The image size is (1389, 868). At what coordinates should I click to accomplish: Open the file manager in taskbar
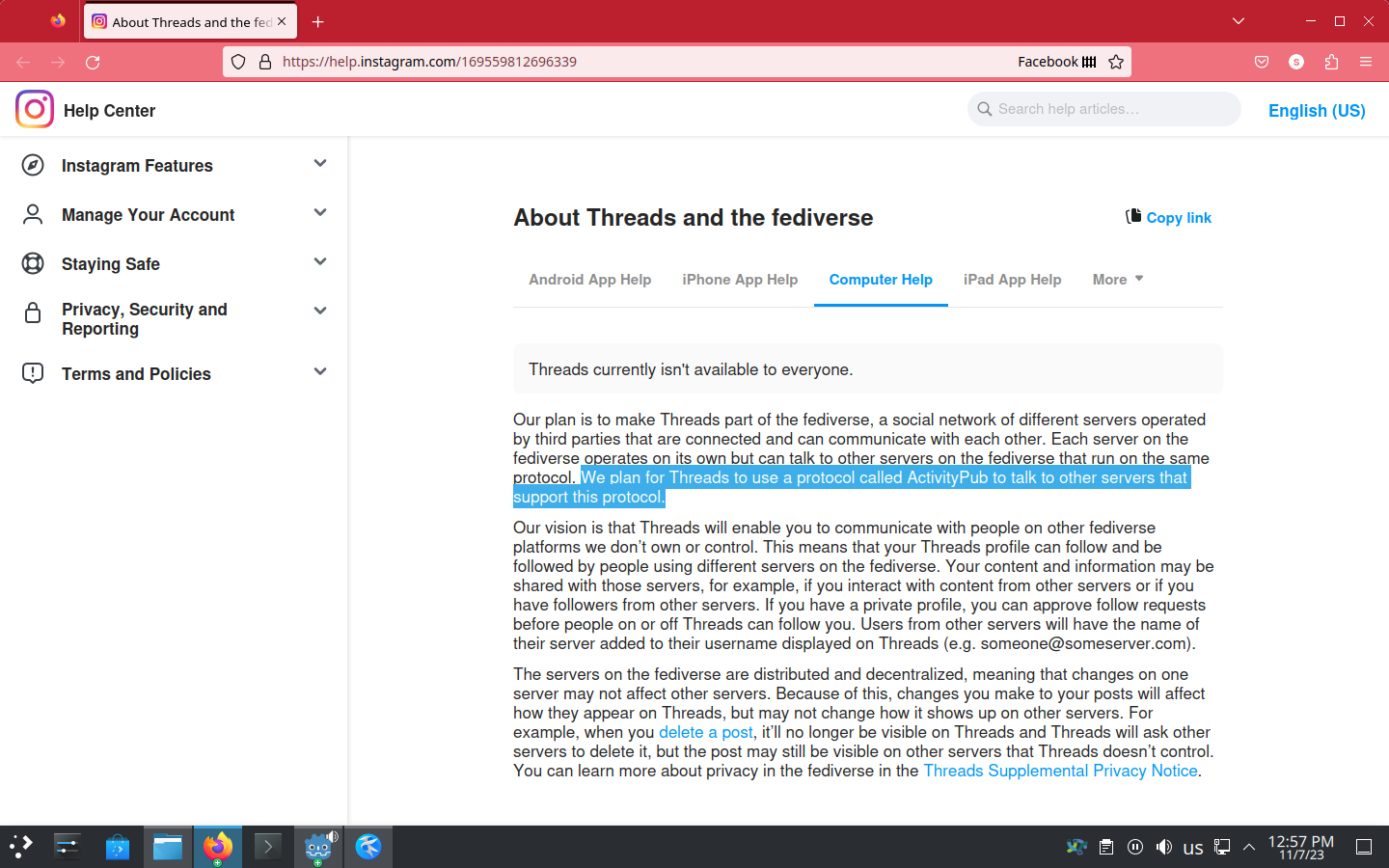tap(168, 847)
